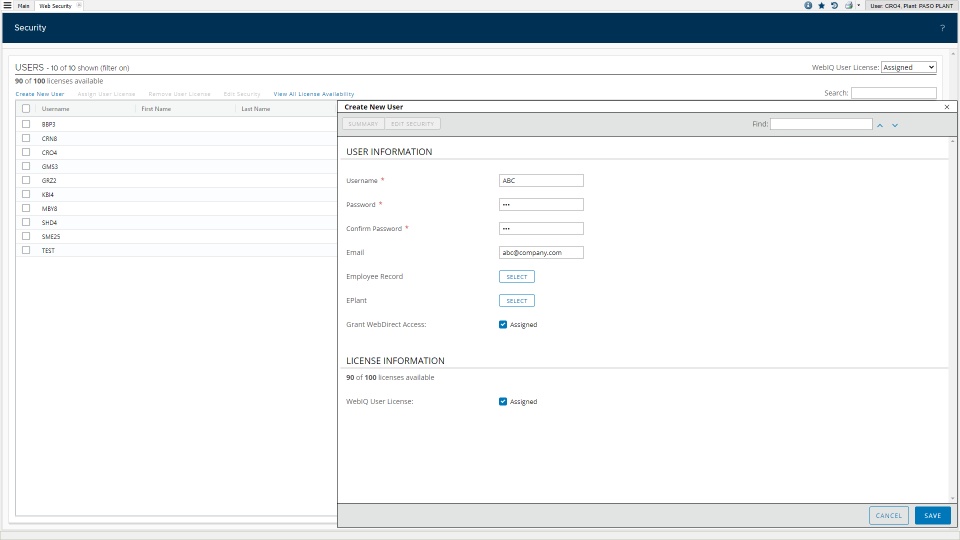Check the KBI4 user checkbox
This screenshot has height=540, width=960.
tap(26, 194)
